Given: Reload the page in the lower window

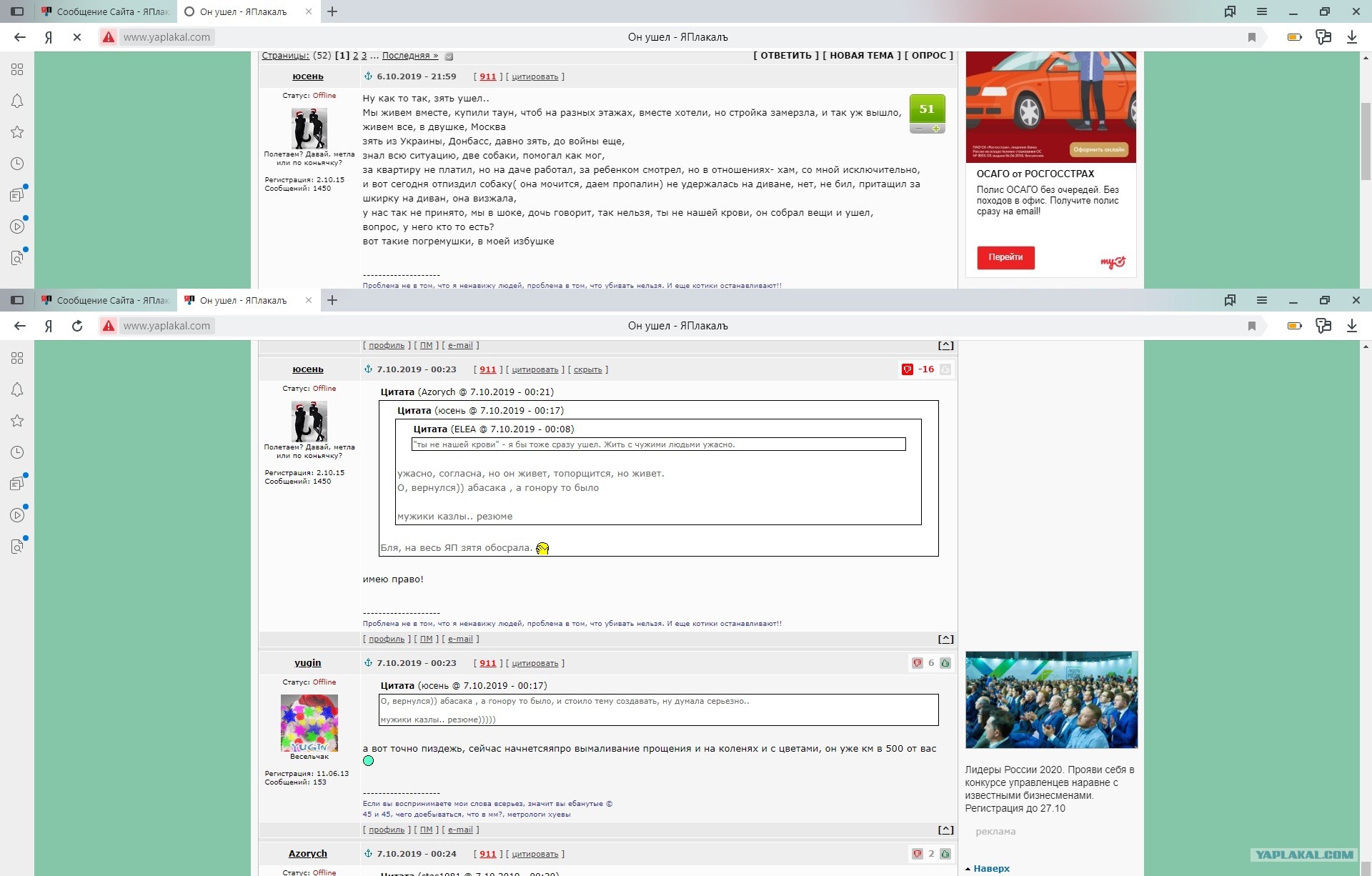Looking at the screenshot, I should [x=77, y=326].
